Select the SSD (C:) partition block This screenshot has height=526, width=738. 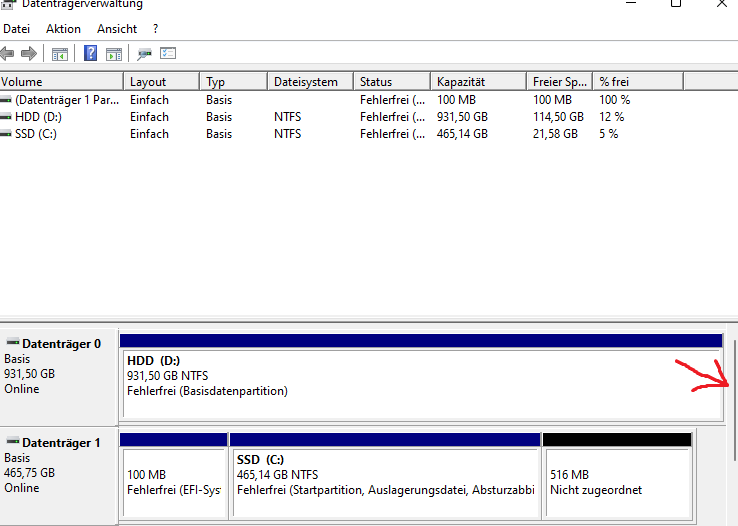coord(385,476)
